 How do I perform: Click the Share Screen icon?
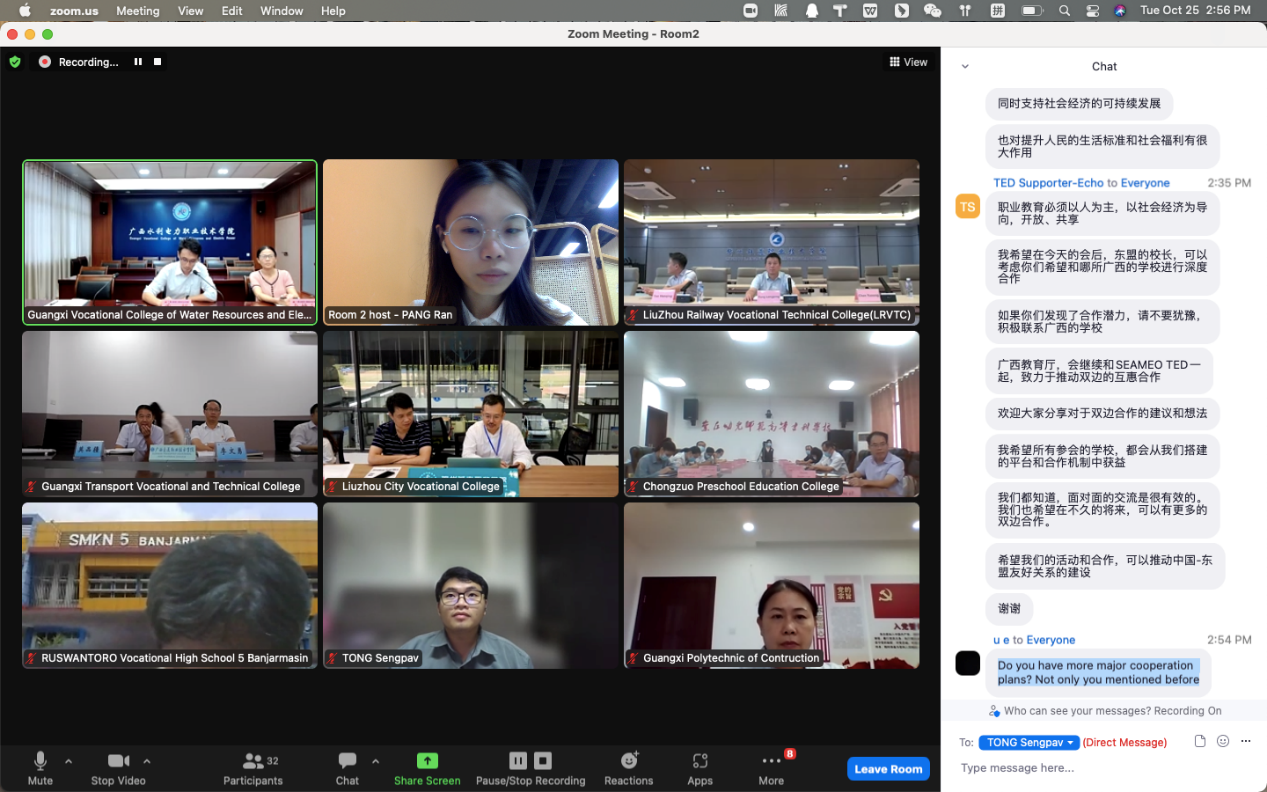pyautogui.click(x=427, y=761)
